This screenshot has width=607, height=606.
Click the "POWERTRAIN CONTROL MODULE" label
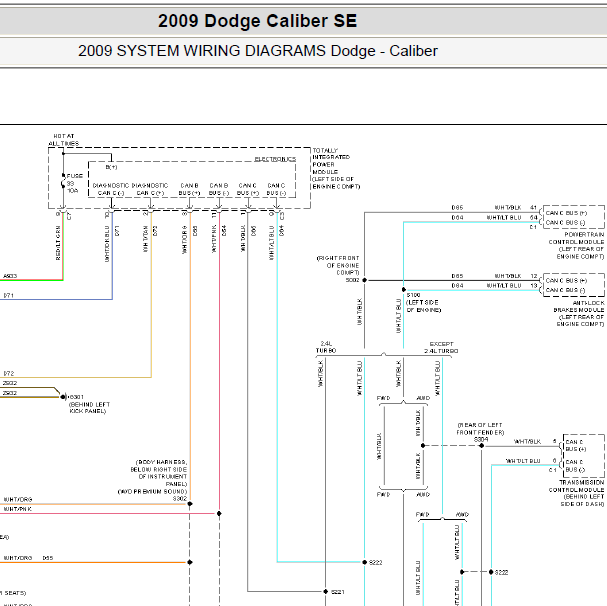(x=576, y=238)
